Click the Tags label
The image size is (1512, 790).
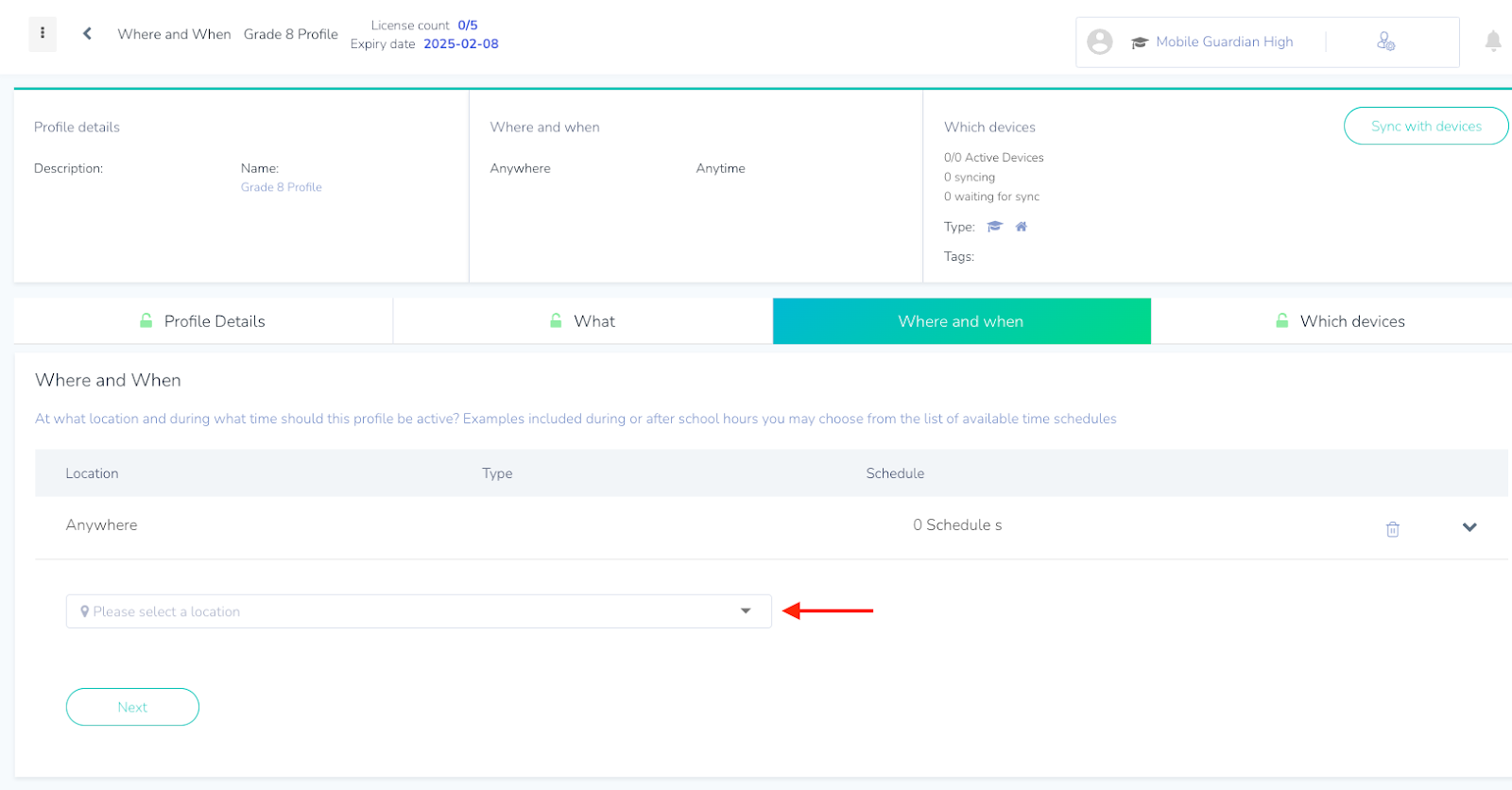958,256
